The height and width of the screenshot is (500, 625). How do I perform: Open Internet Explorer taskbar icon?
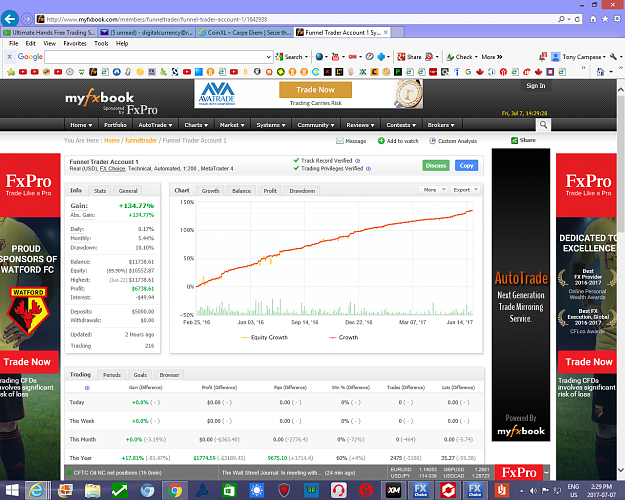click(36, 490)
